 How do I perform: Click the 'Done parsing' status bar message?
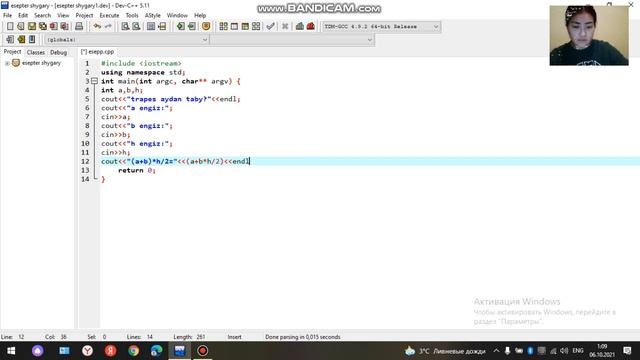(302, 337)
